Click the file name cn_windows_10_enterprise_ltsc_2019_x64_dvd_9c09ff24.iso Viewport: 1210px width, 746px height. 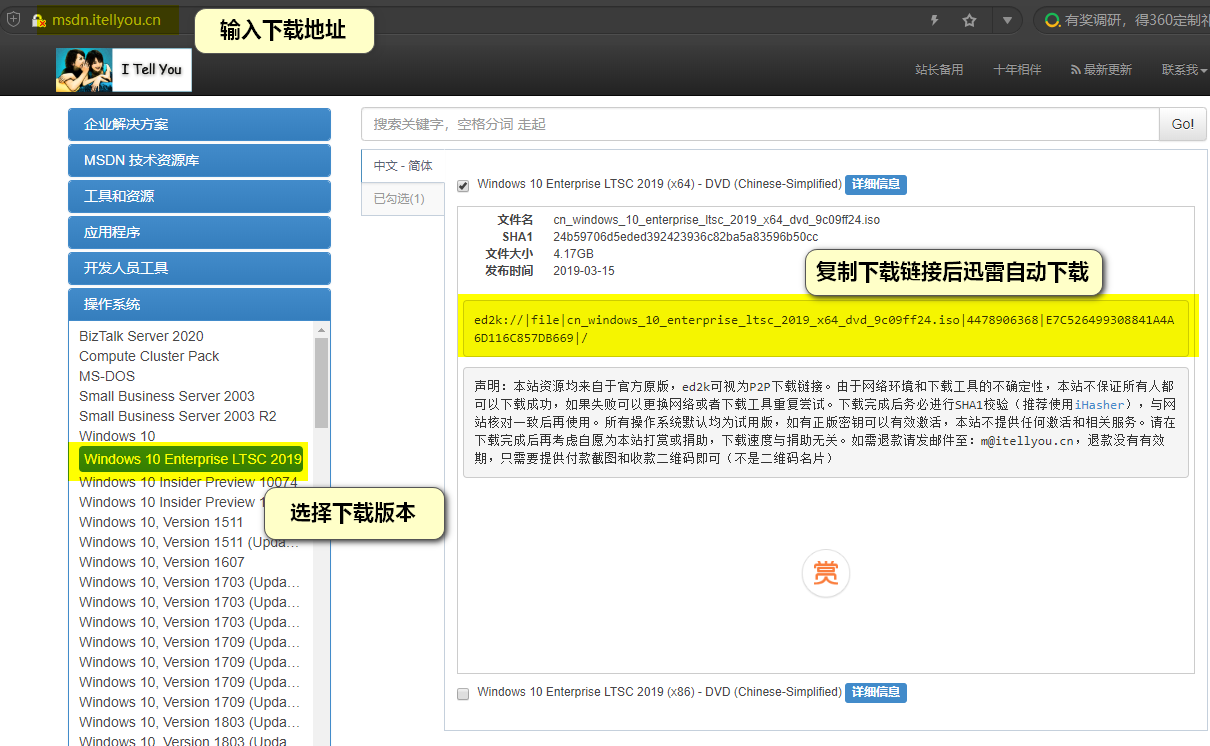(x=717, y=220)
